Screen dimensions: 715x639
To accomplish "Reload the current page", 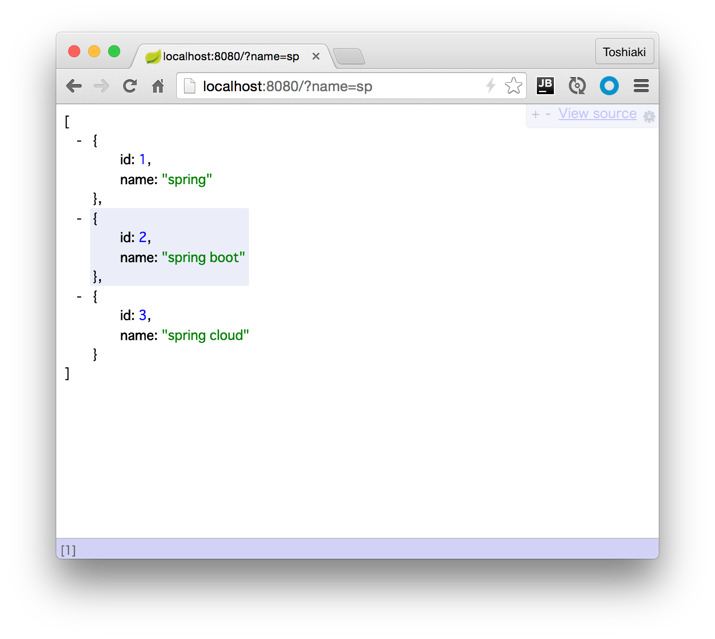I will (x=130, y=86).
